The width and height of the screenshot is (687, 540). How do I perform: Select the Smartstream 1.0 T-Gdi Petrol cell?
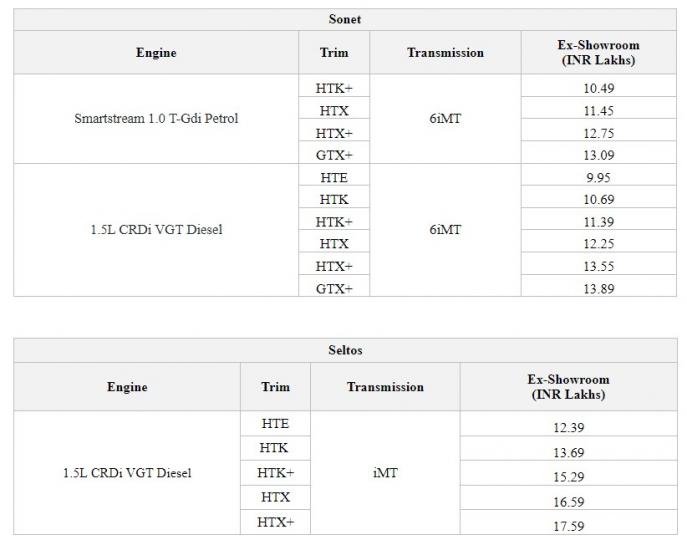click(x=156, y=118)
